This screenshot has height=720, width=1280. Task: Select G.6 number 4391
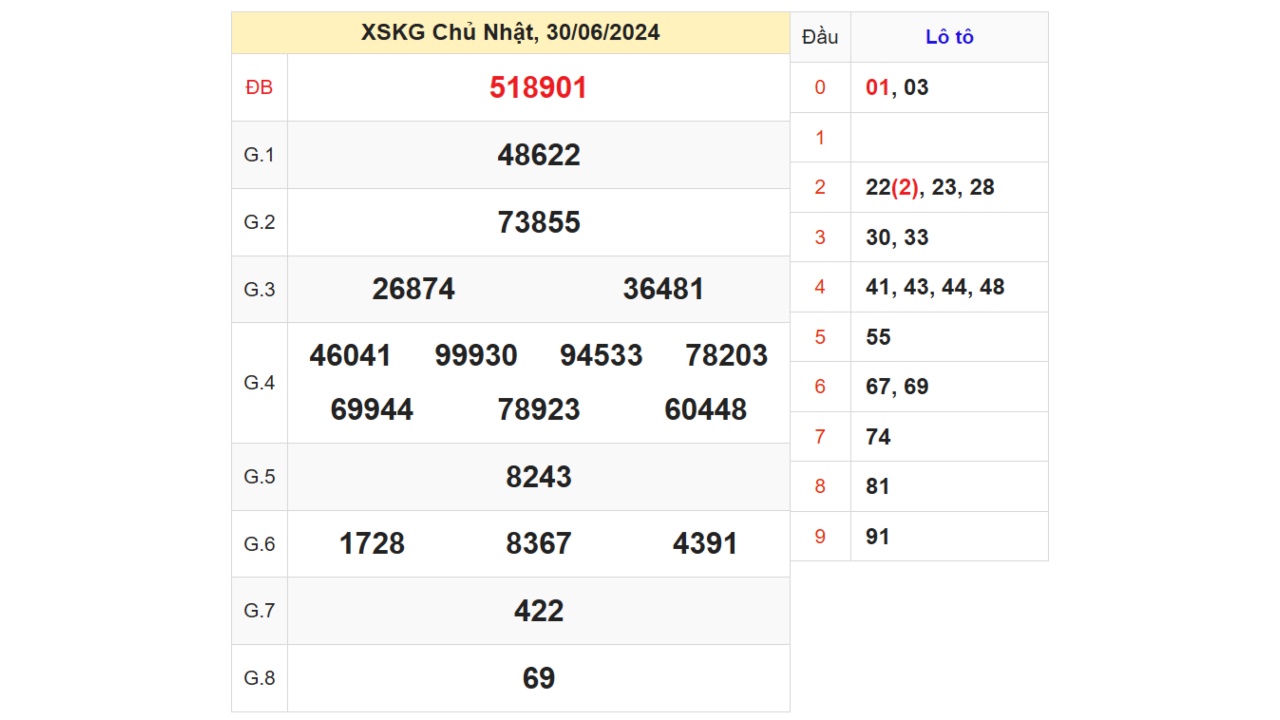(705, 544)
